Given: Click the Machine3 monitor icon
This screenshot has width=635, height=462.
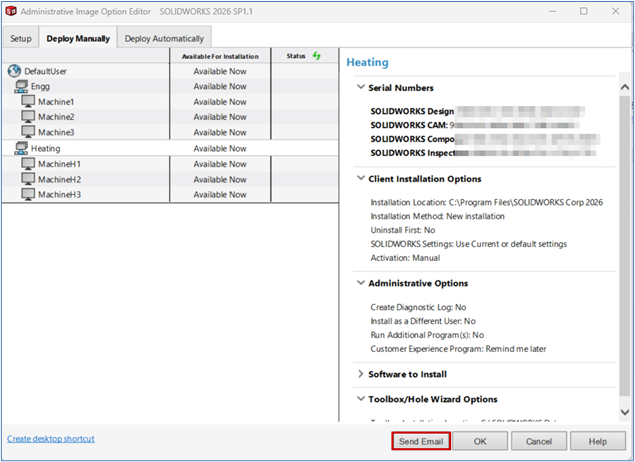Looking at the screenshot, I should (28, 132).
